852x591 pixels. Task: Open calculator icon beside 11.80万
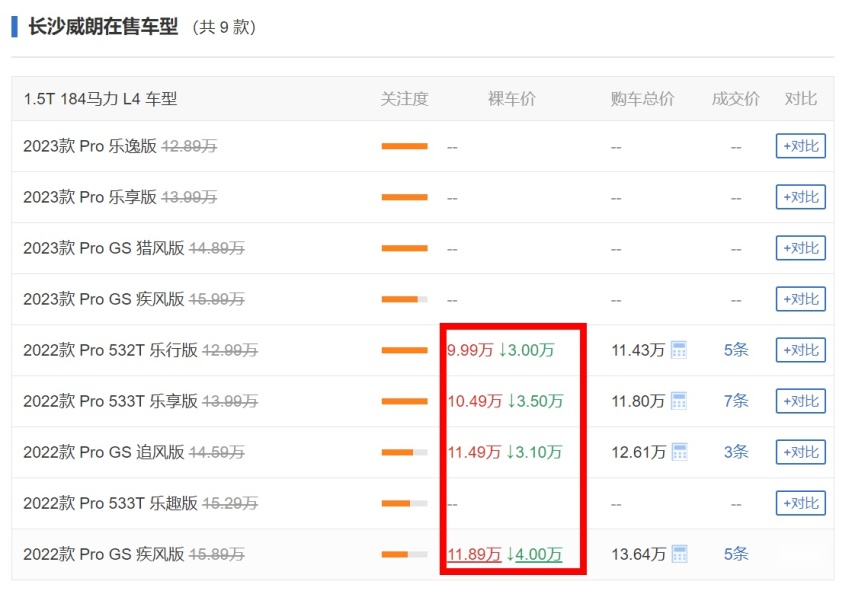(679, 401)
